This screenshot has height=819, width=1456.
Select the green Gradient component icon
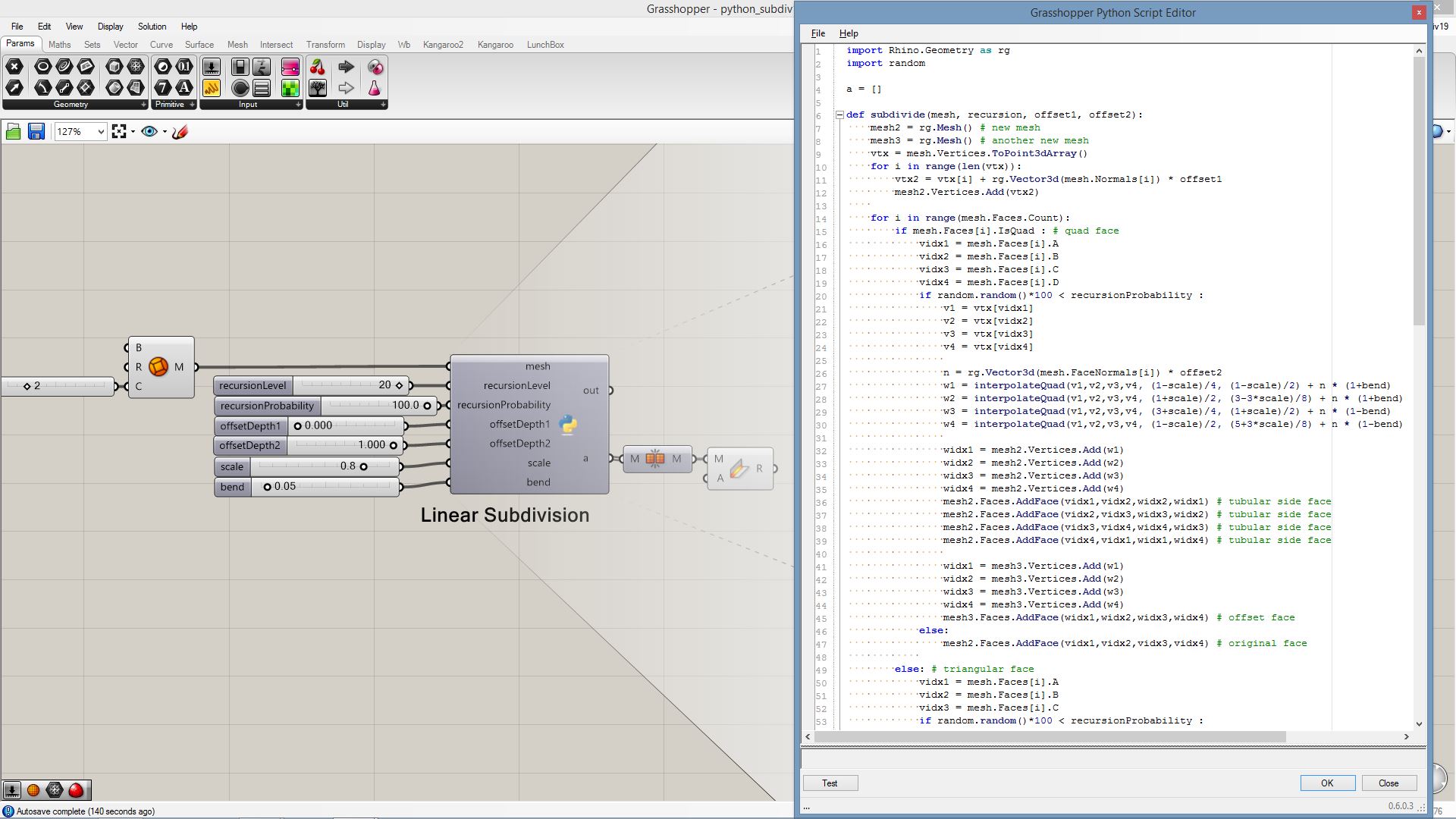pos(290,88)
